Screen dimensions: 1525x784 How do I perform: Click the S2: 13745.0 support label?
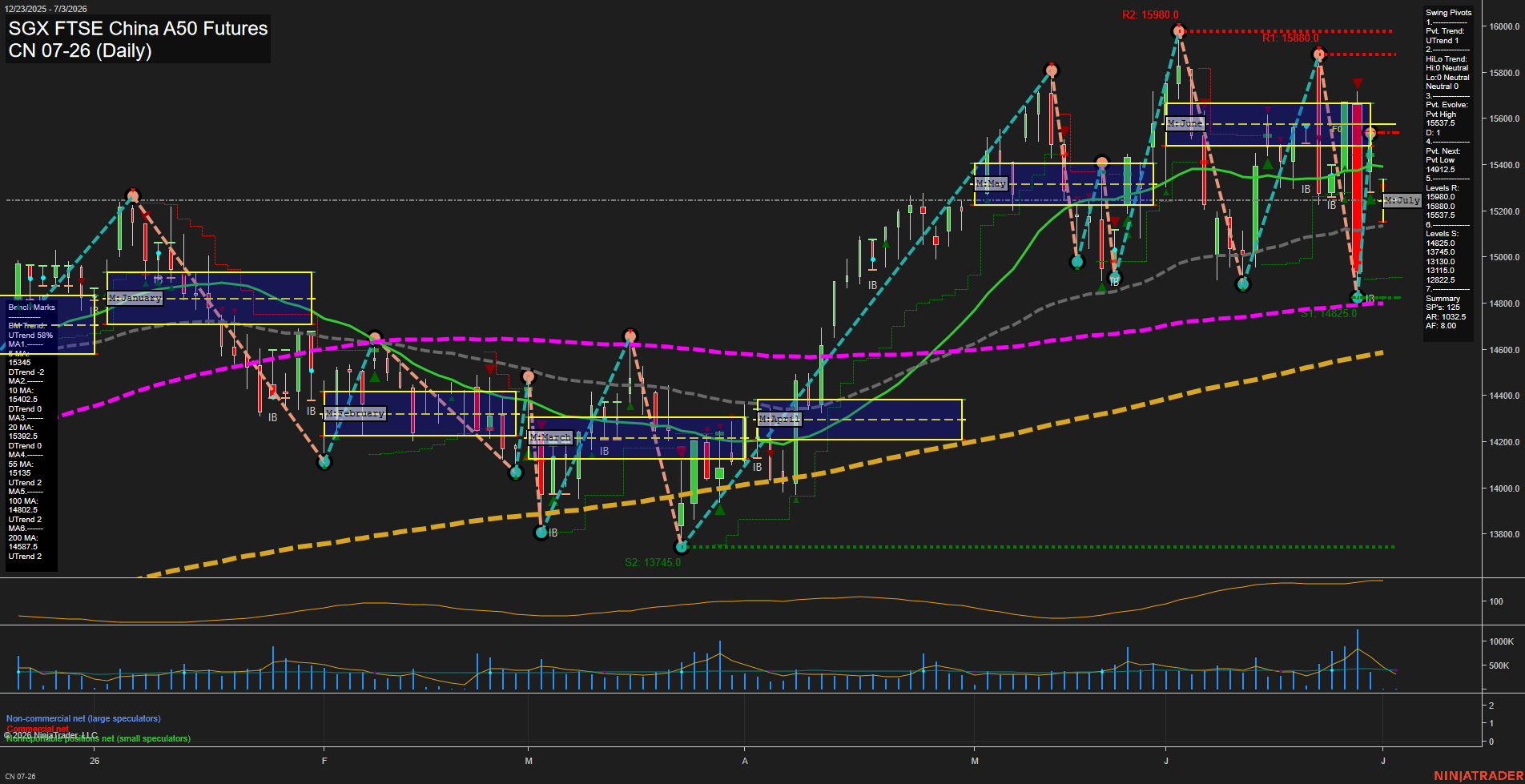click(x=653, y=562)
